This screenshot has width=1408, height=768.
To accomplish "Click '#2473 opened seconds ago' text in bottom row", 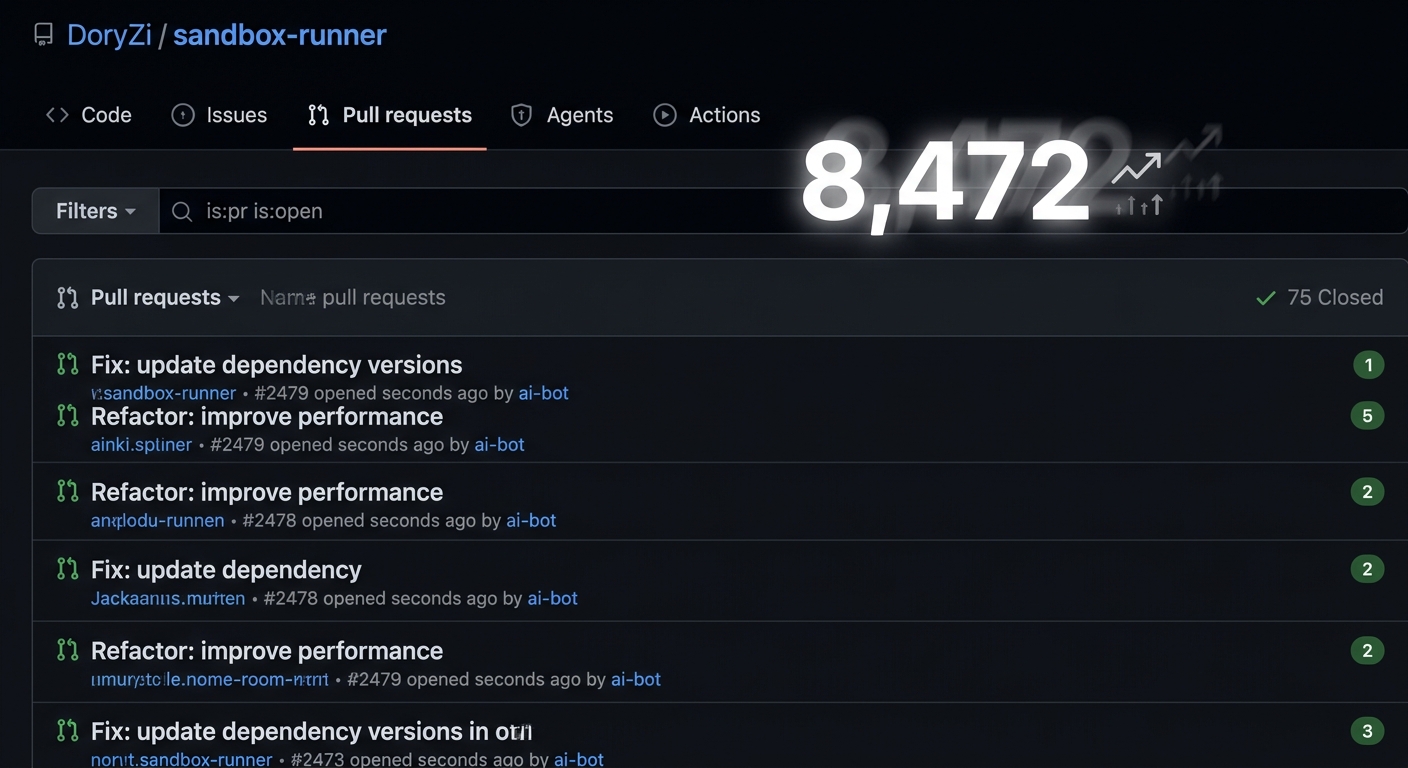I will (407, 759).
